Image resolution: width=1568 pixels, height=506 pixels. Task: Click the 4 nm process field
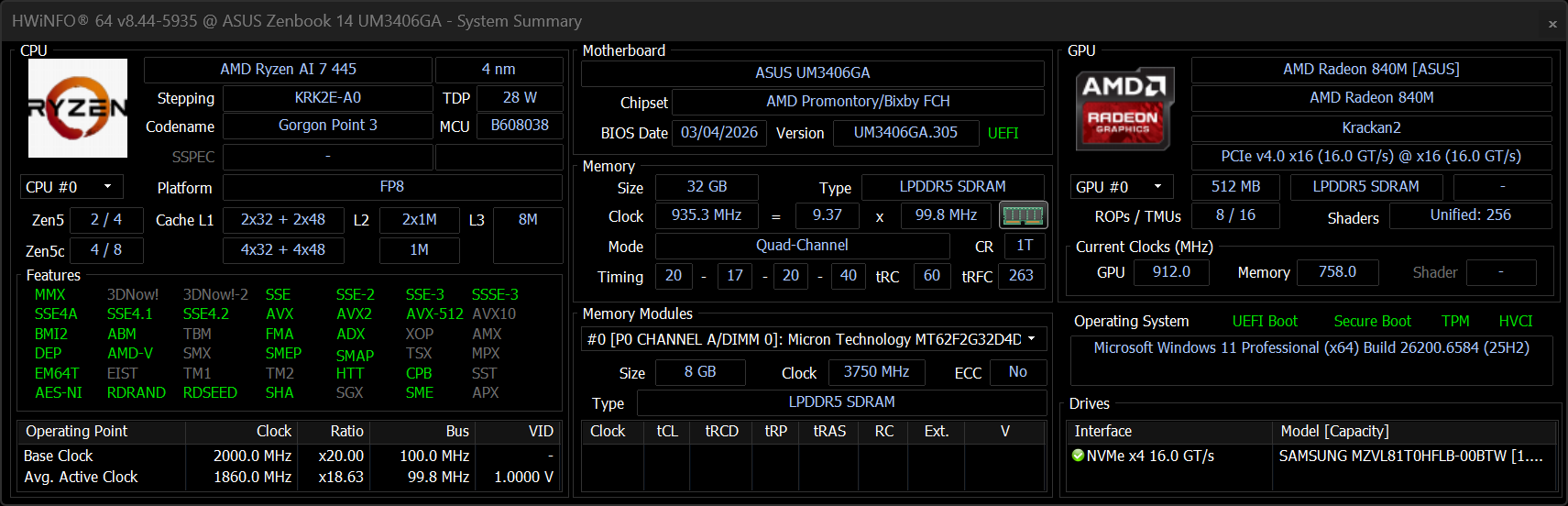coord(499,70)
